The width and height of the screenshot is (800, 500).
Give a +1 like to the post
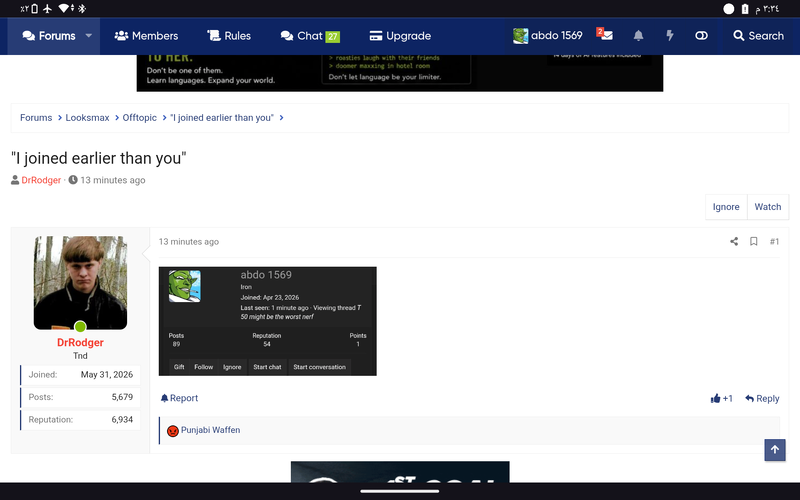click(721, 398)
